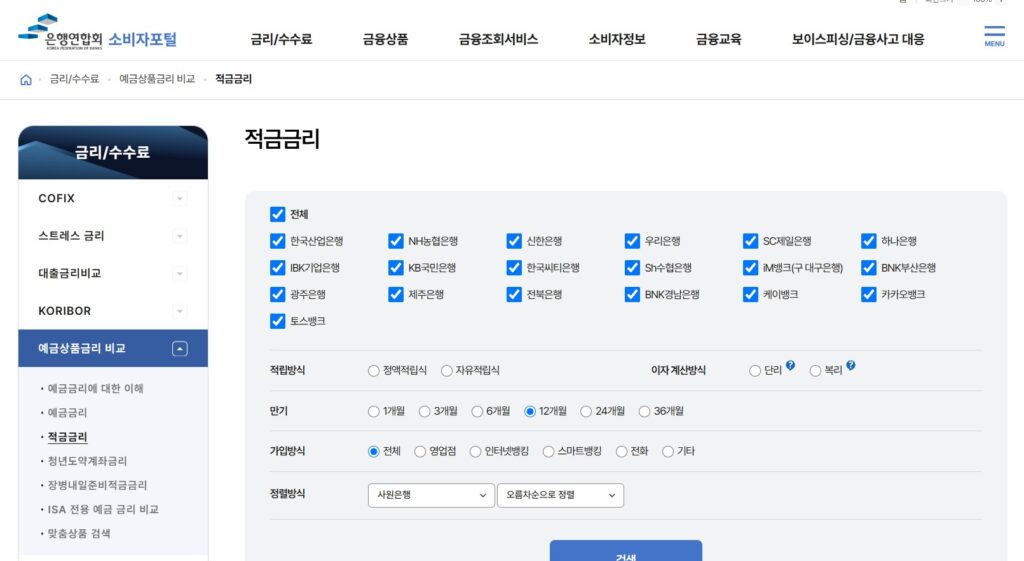The width and height of the screenshot is (1024, 561).
Task: Select 단리 interest radio button
Action: (755, 371)
